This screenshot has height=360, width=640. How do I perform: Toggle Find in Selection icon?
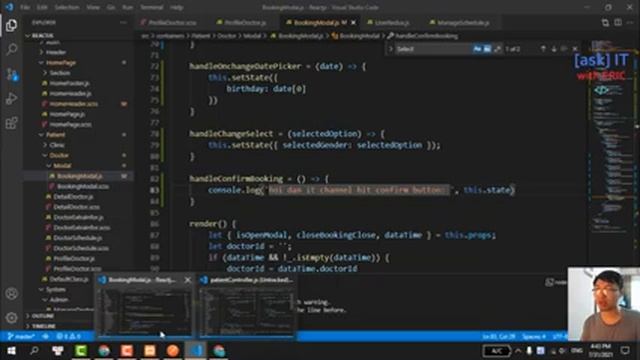click(x=564, y=49)
